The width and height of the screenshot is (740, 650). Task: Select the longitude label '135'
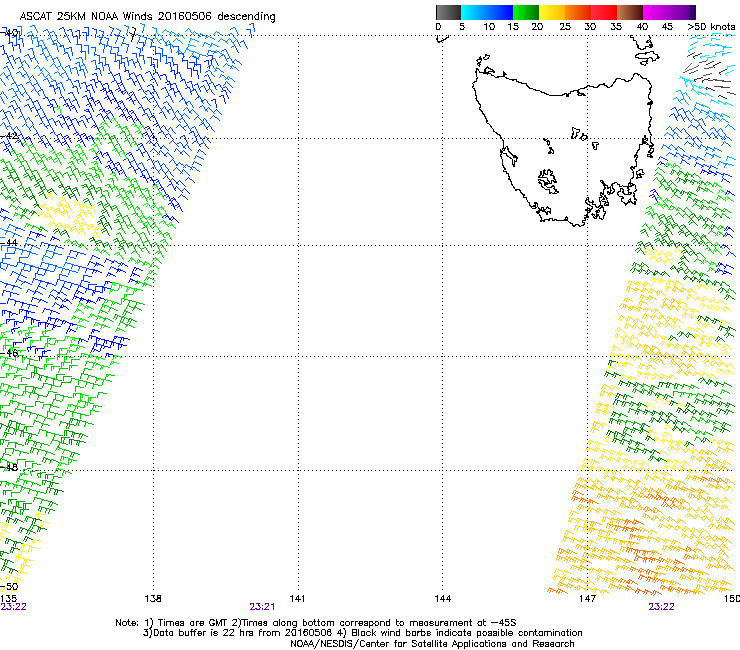(8, 599)
